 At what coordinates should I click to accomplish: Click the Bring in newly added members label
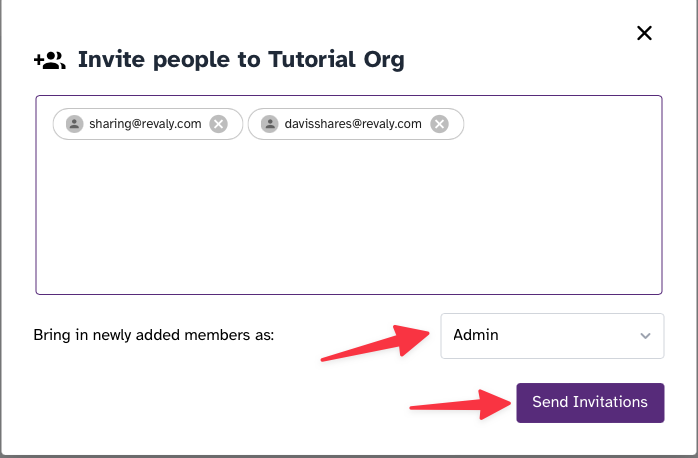coord(154,335)
